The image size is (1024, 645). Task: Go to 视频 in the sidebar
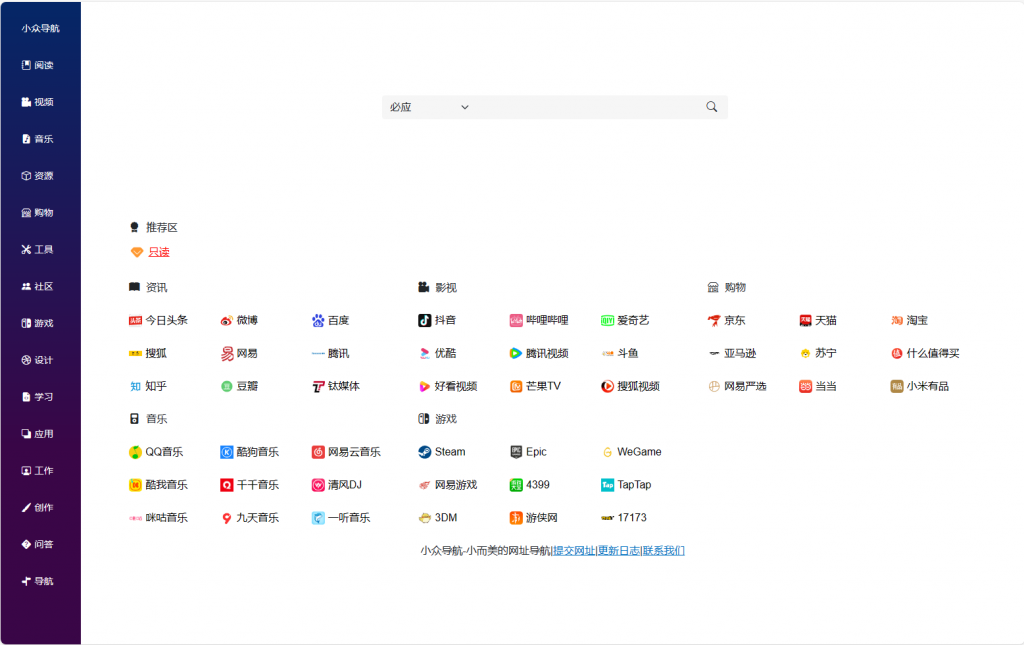click(38, 102)
